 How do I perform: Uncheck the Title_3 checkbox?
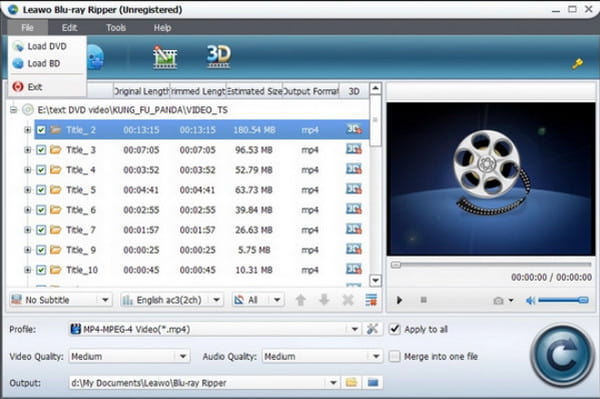(x=41, y=150)
